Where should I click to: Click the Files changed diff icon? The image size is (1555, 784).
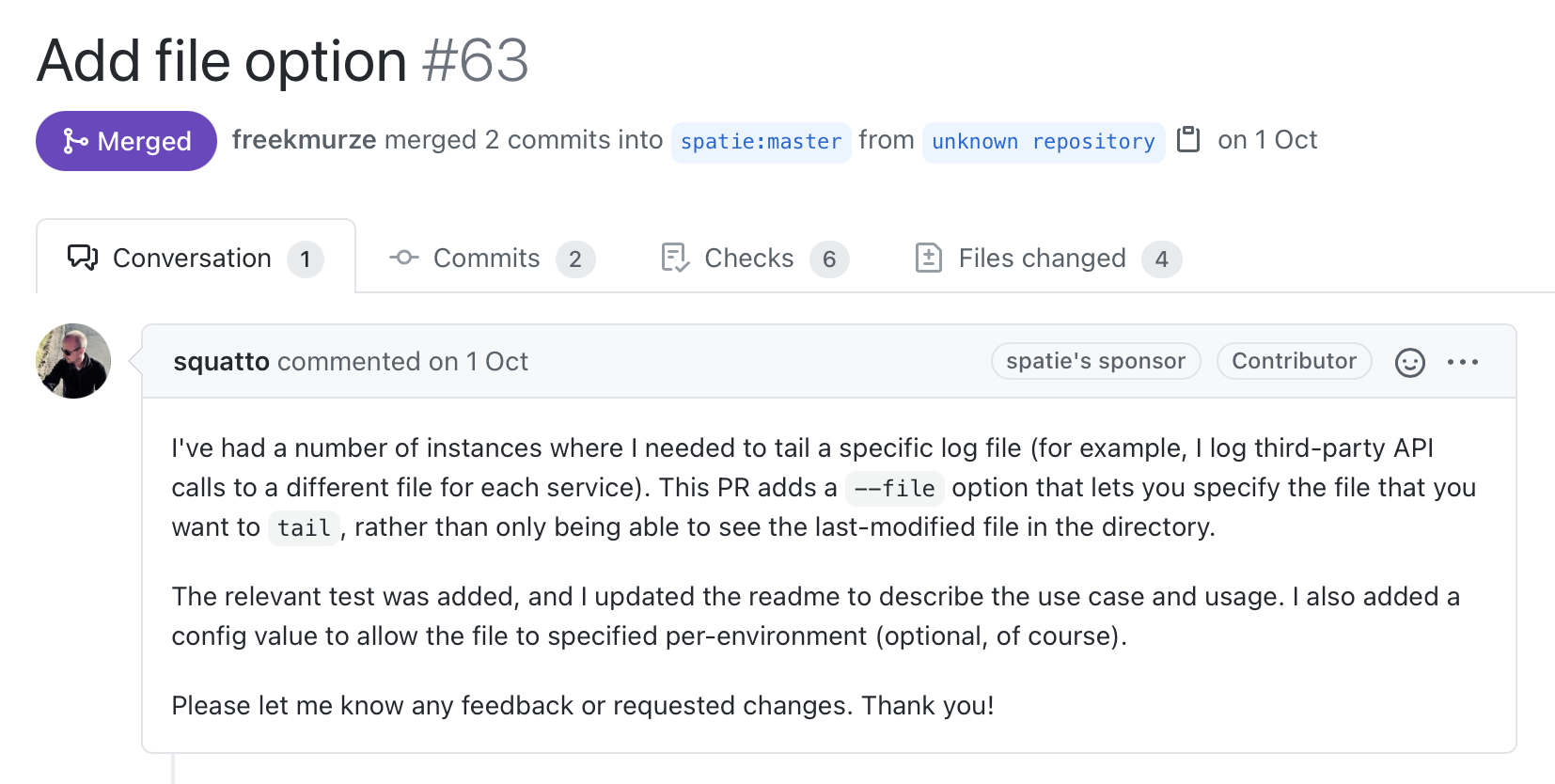[x=929, y=258]
